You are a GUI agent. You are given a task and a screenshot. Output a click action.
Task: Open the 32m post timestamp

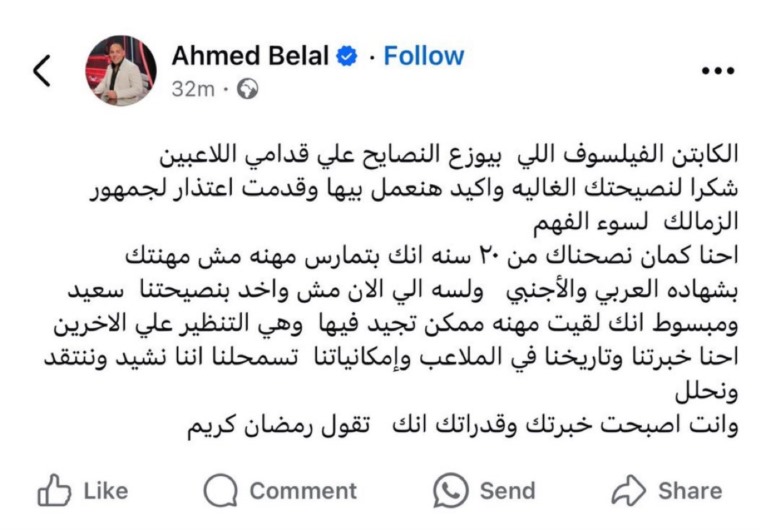[193, 89]
